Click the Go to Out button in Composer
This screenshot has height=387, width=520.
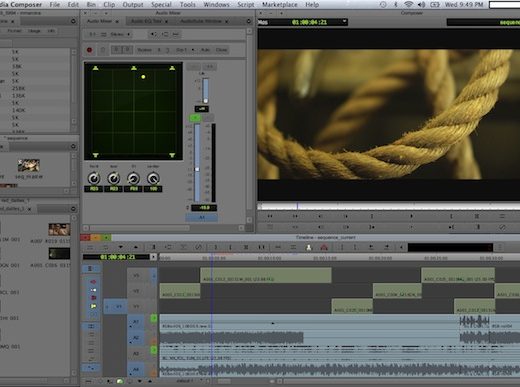451,227
